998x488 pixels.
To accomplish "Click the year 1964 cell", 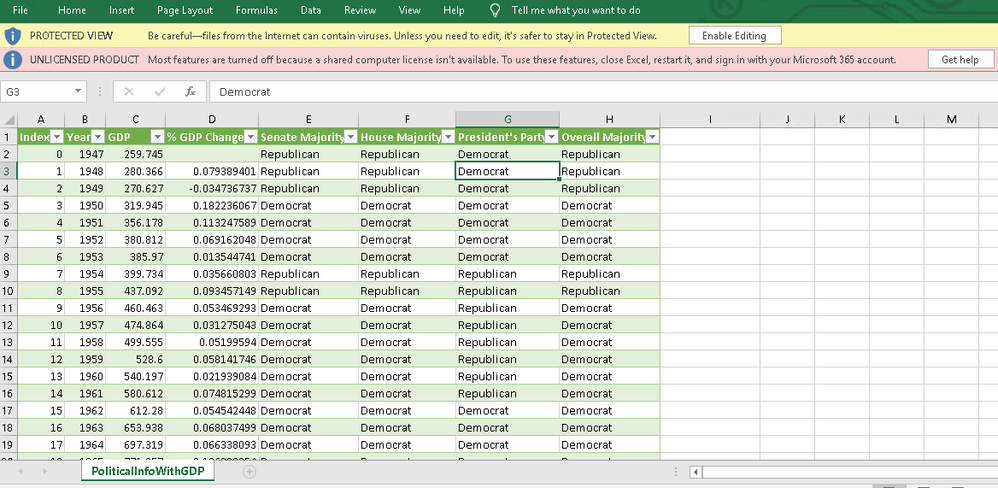I will click(85, 445).
